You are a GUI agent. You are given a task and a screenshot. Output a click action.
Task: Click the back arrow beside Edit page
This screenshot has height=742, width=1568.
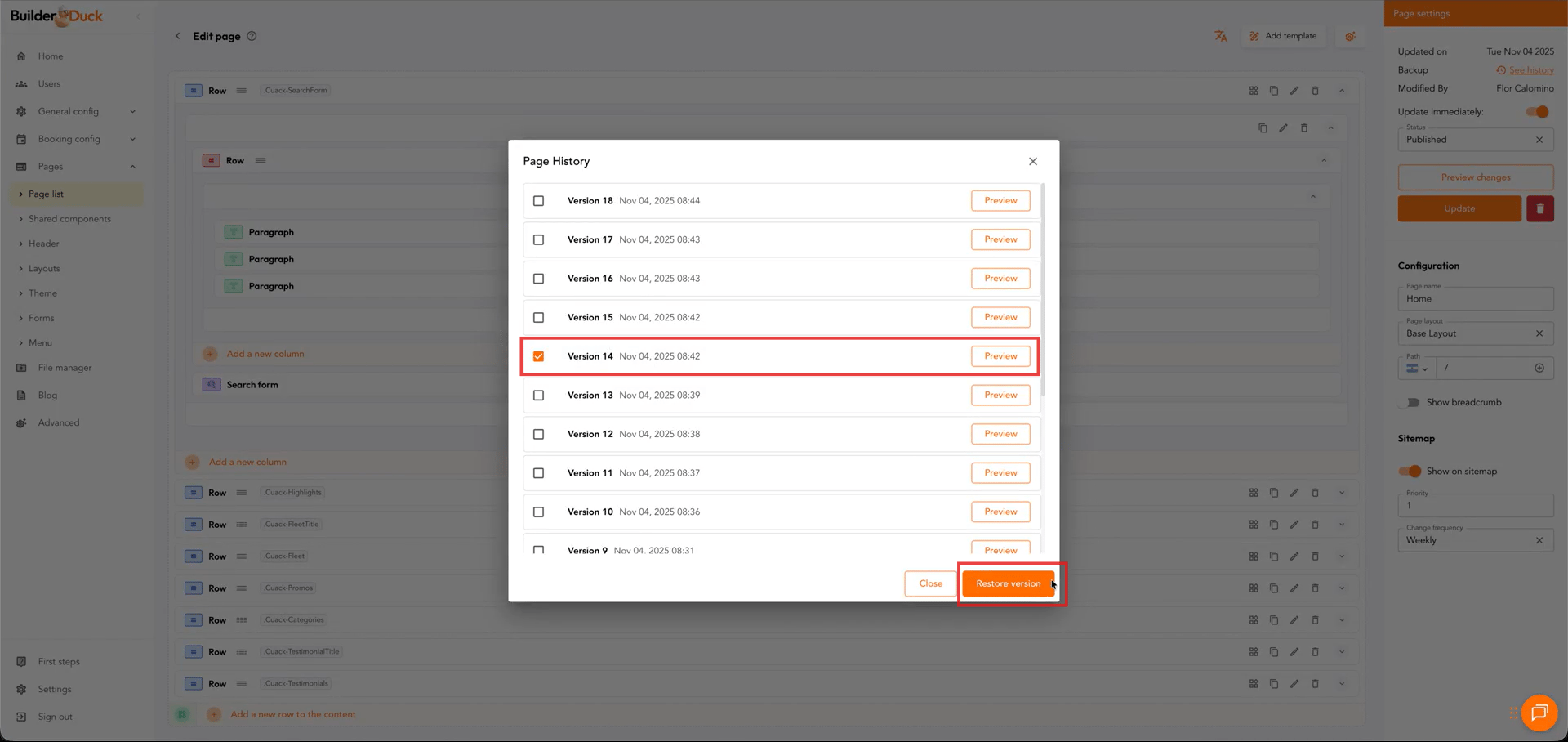[178, 36]
